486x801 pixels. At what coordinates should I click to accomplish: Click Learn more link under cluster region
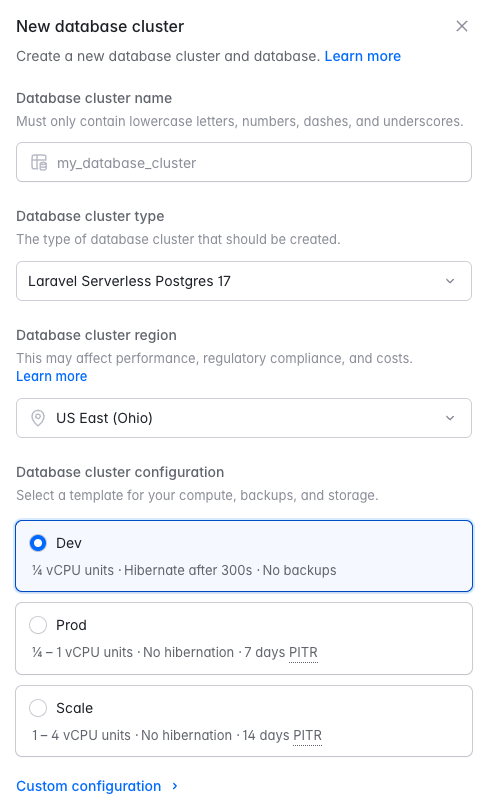(x=52, y=376)
